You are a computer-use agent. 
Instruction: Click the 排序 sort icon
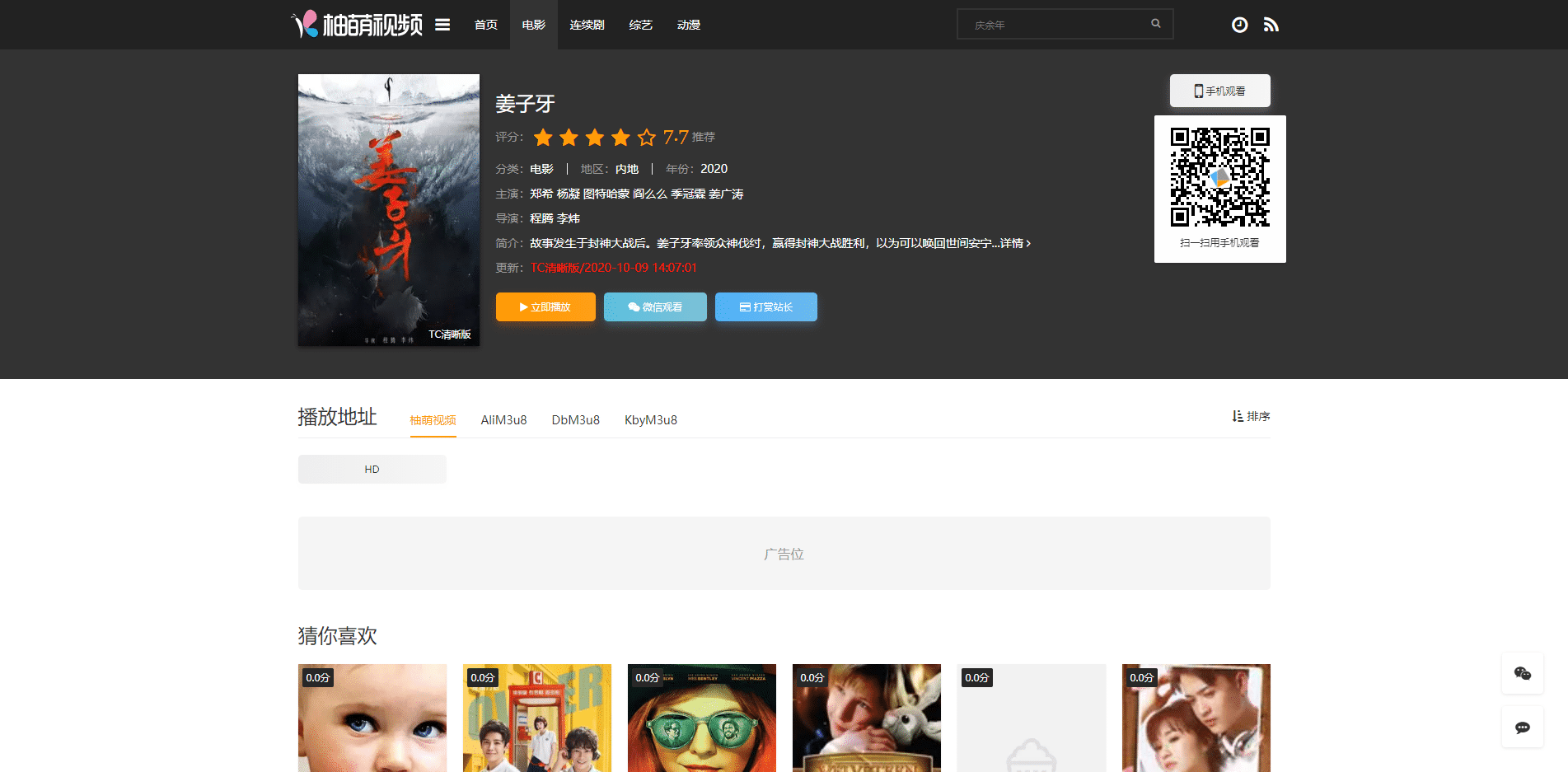tap(1238, 416)
